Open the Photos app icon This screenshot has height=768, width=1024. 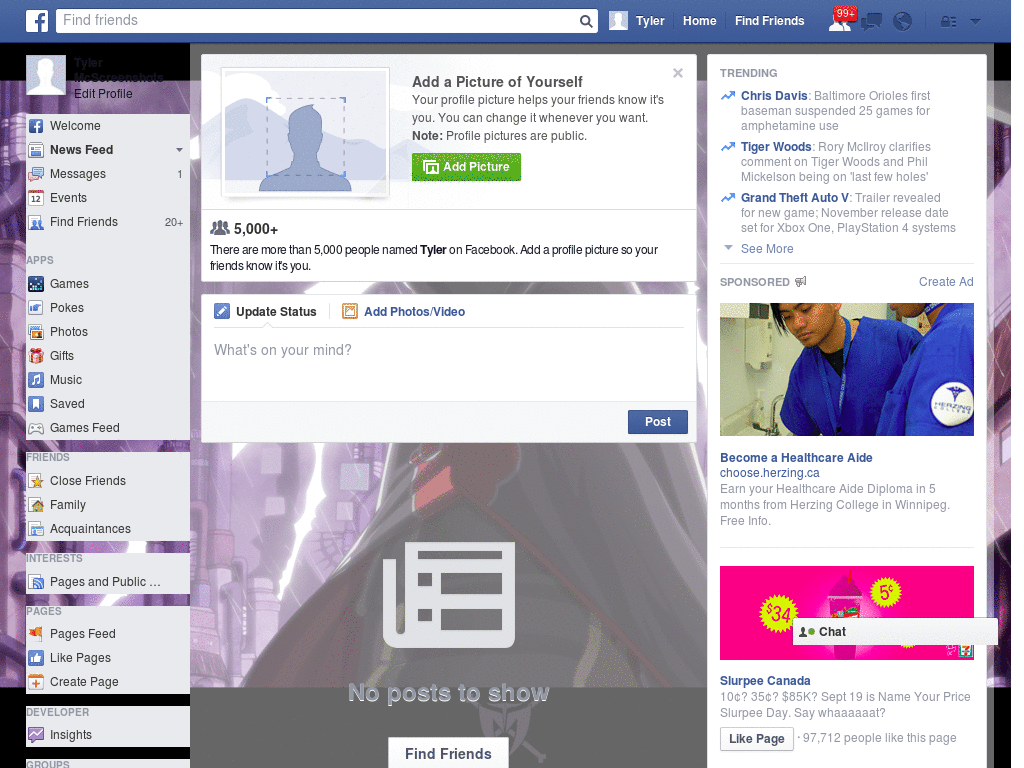36,332
